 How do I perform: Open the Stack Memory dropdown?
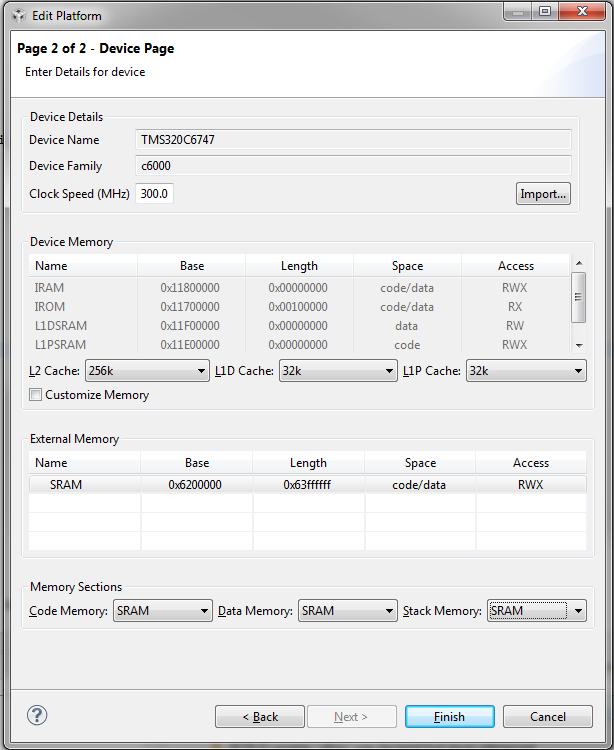pos(537,611)
